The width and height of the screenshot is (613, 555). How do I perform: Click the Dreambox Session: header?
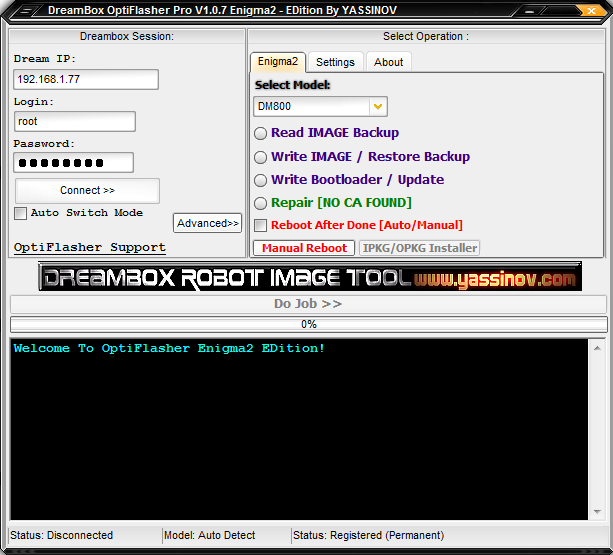tap(127, 36)
